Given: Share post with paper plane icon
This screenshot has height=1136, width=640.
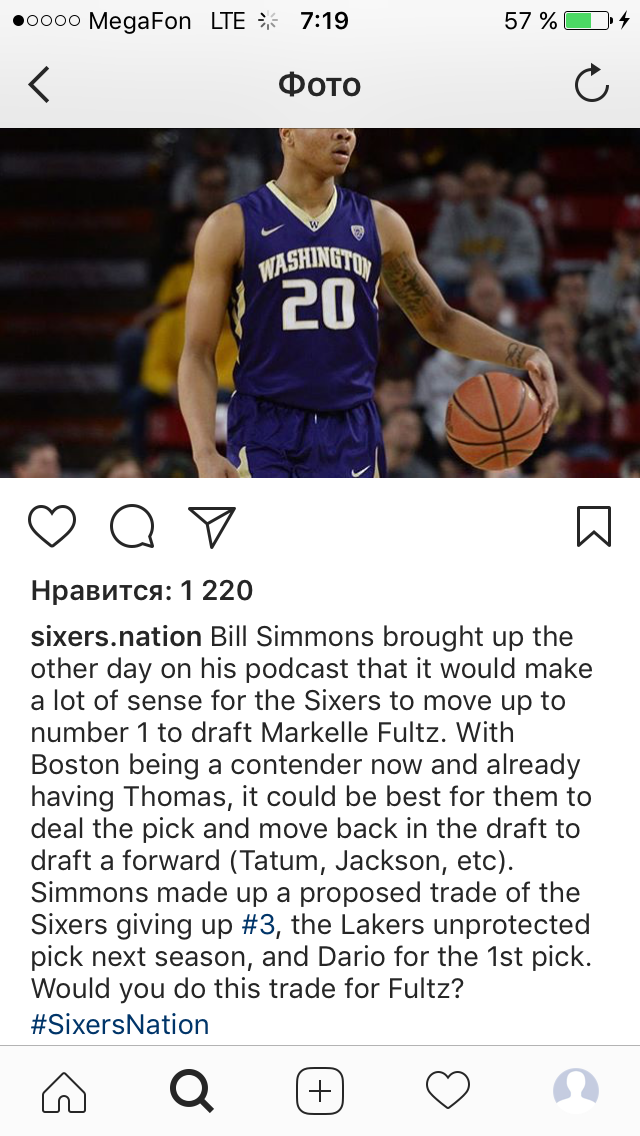Looking at the screenshot, I should pyautogui.click(x=212, y=526).
